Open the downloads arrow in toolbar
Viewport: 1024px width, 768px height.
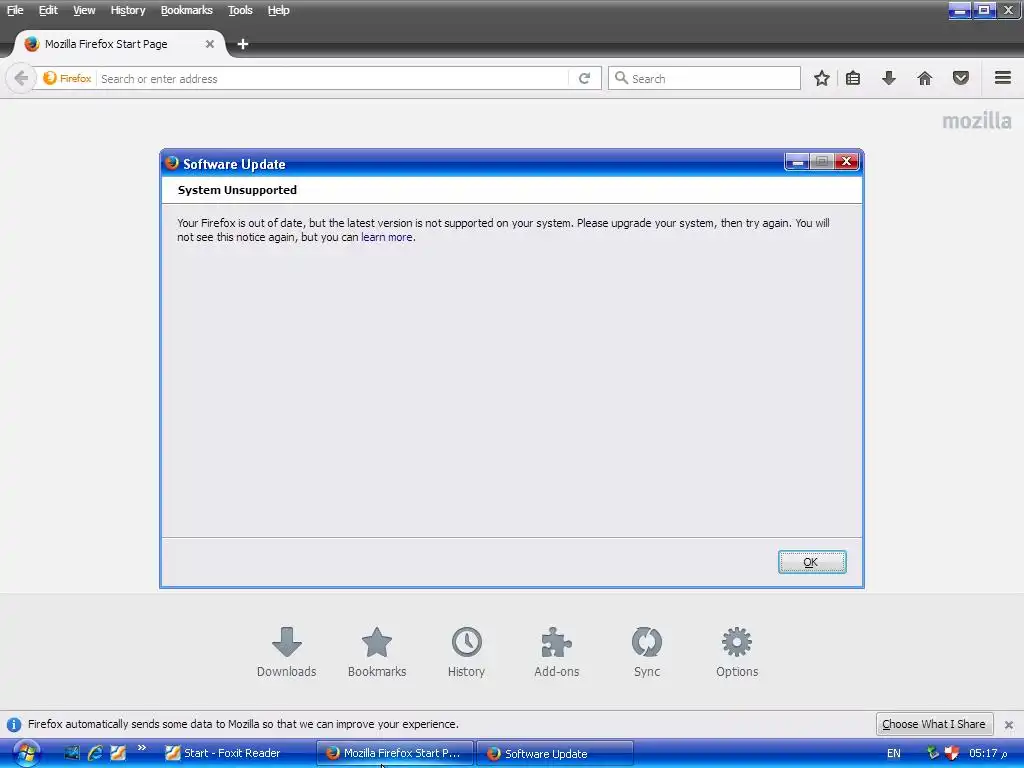tap(889, 78)
